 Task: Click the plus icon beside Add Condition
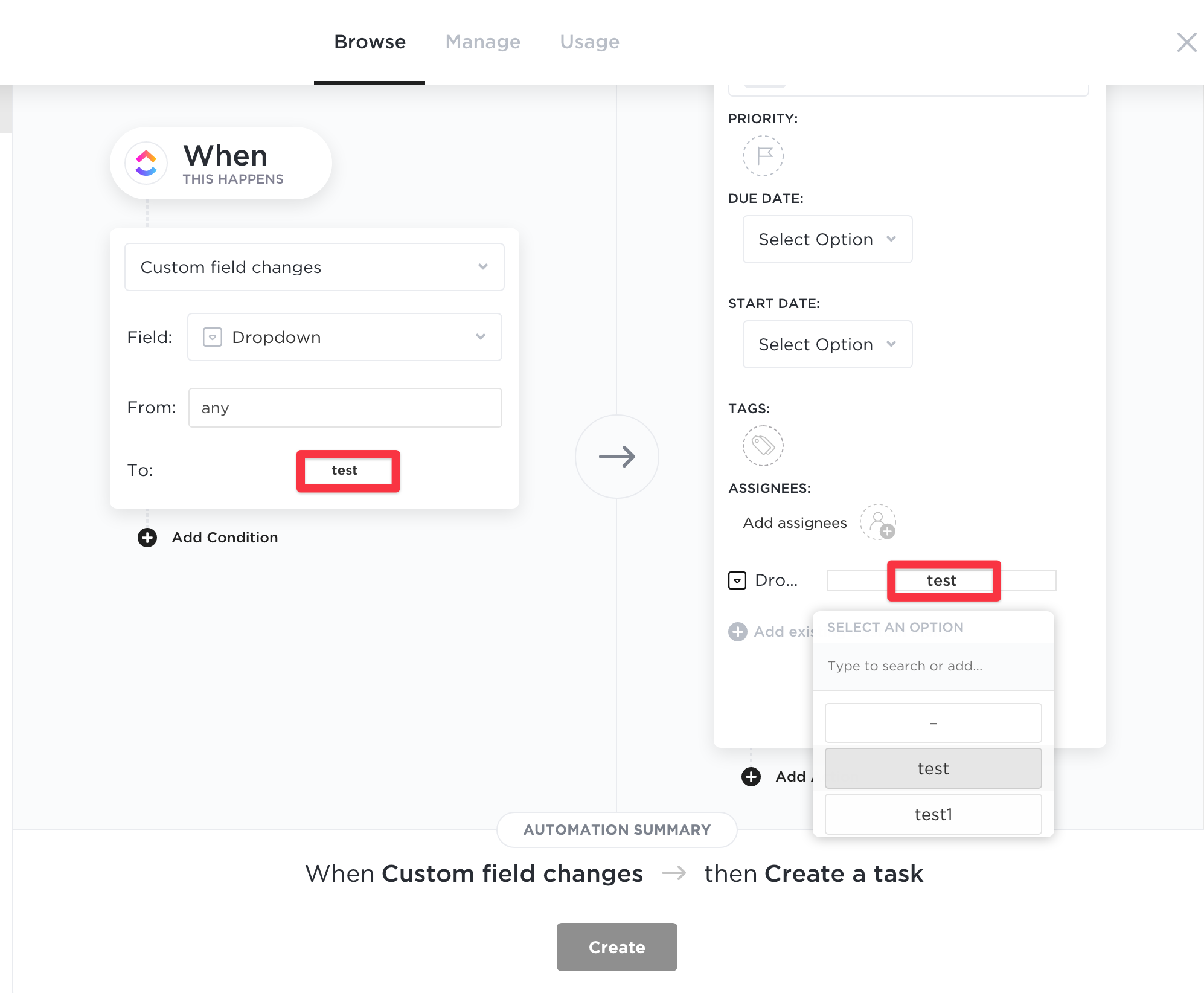tap(147, 538)
